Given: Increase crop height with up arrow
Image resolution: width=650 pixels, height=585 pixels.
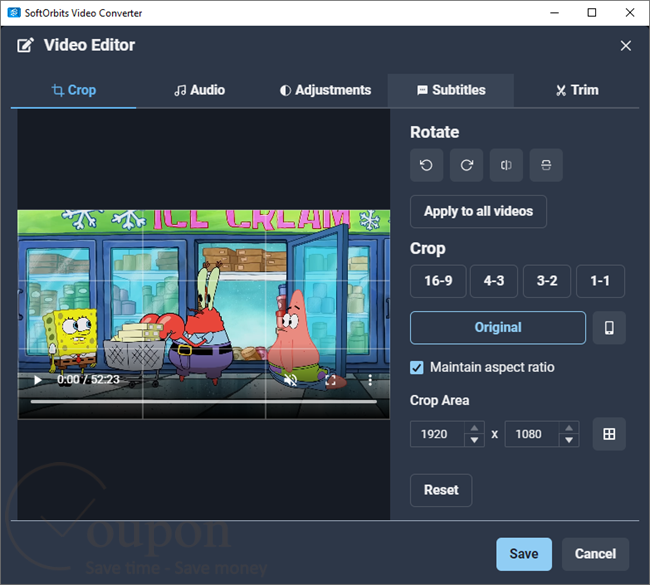Looking at the screenshot, I should click(x=569, y=428).
